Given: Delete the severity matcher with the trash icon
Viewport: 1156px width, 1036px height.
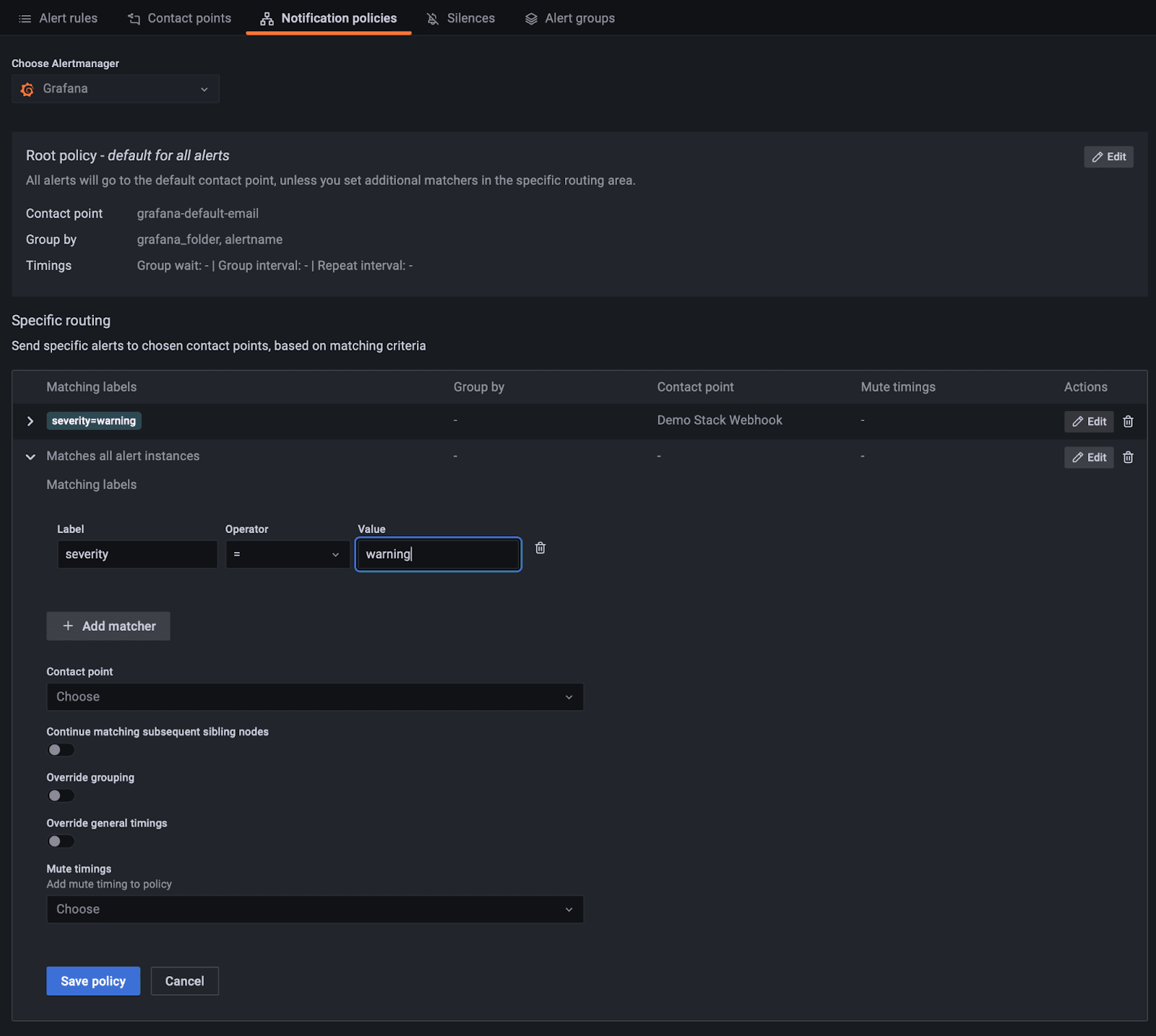Looking at the screenshot, I should point(540,548).
